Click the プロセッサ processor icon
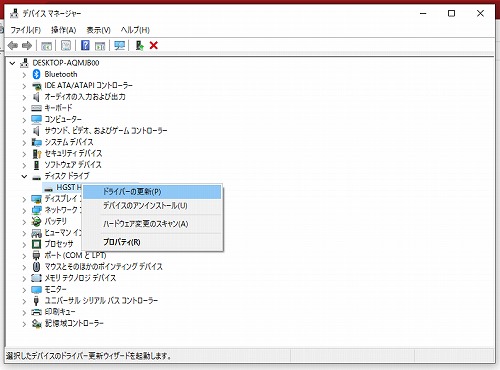 click(36, 244)
